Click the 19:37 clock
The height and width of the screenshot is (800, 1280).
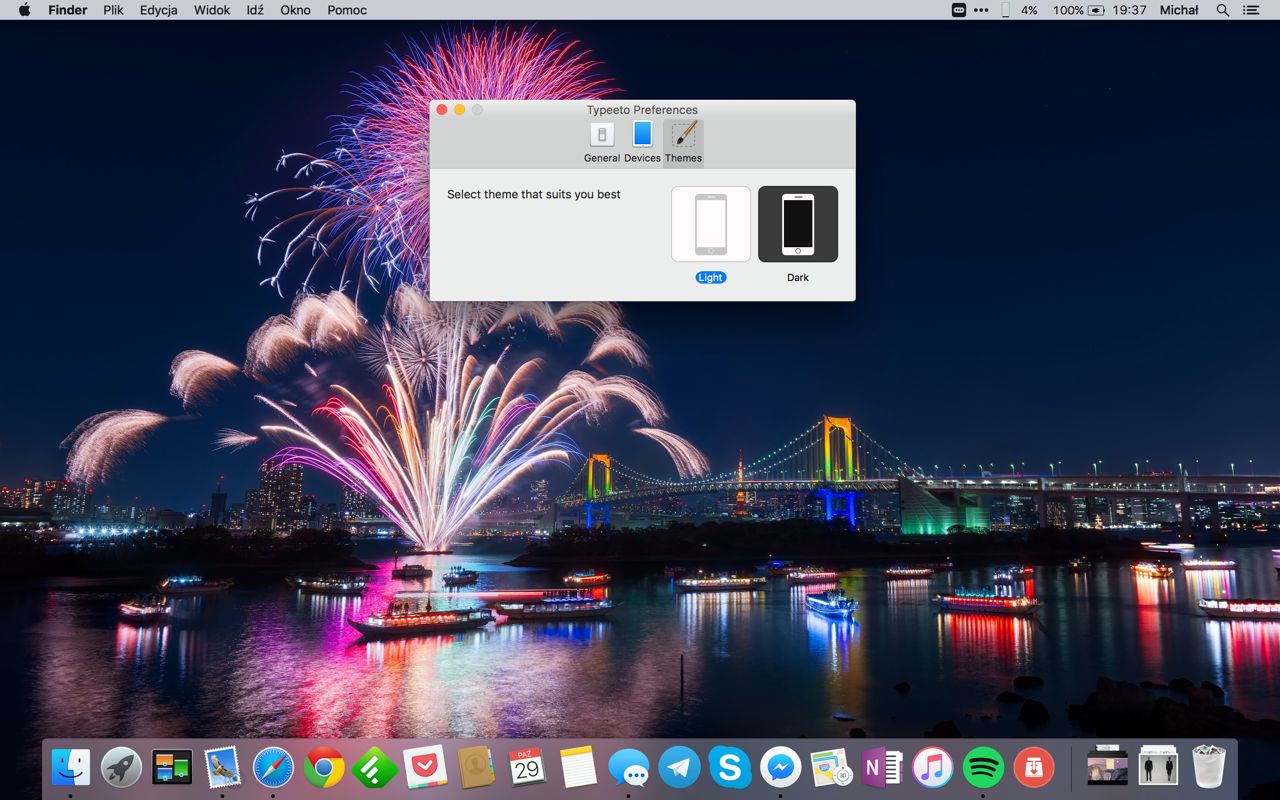[1129, 10]
